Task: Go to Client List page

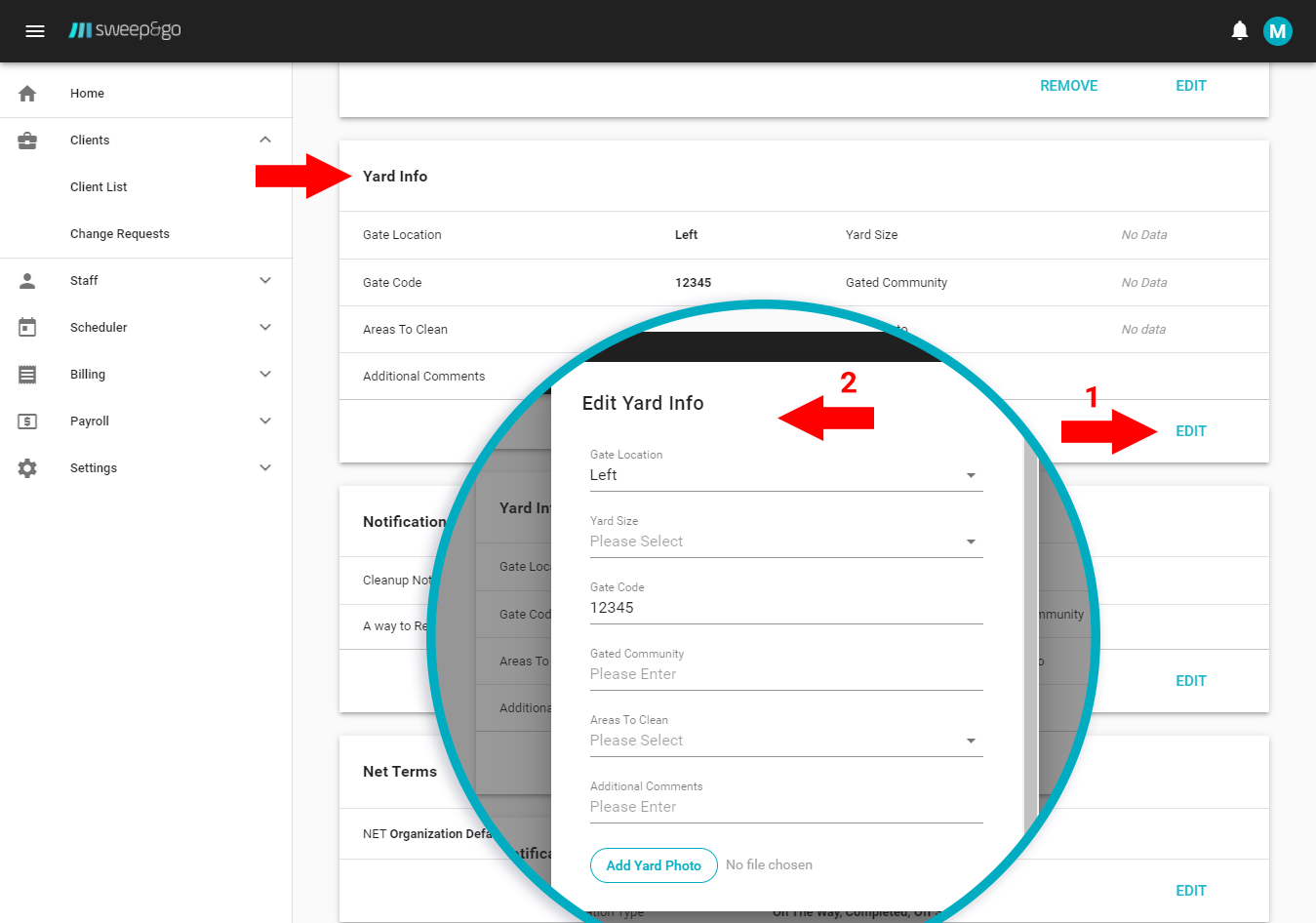Action: point(99,187)
